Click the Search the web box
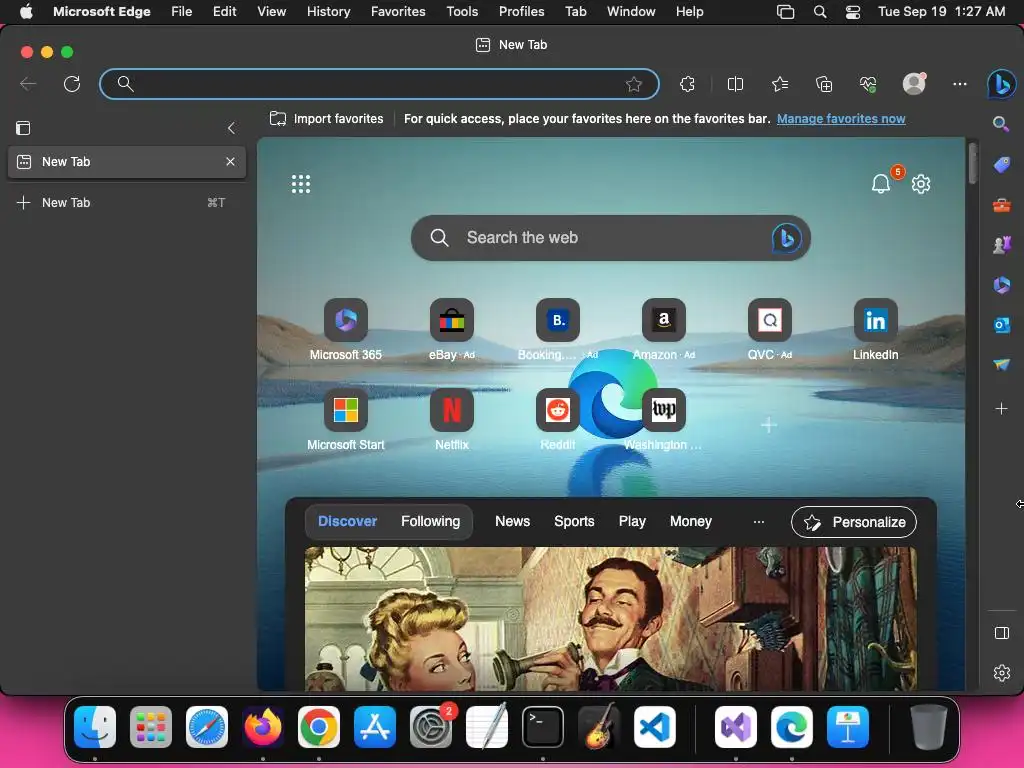1024x768 pixels. [x=611, y=238]
